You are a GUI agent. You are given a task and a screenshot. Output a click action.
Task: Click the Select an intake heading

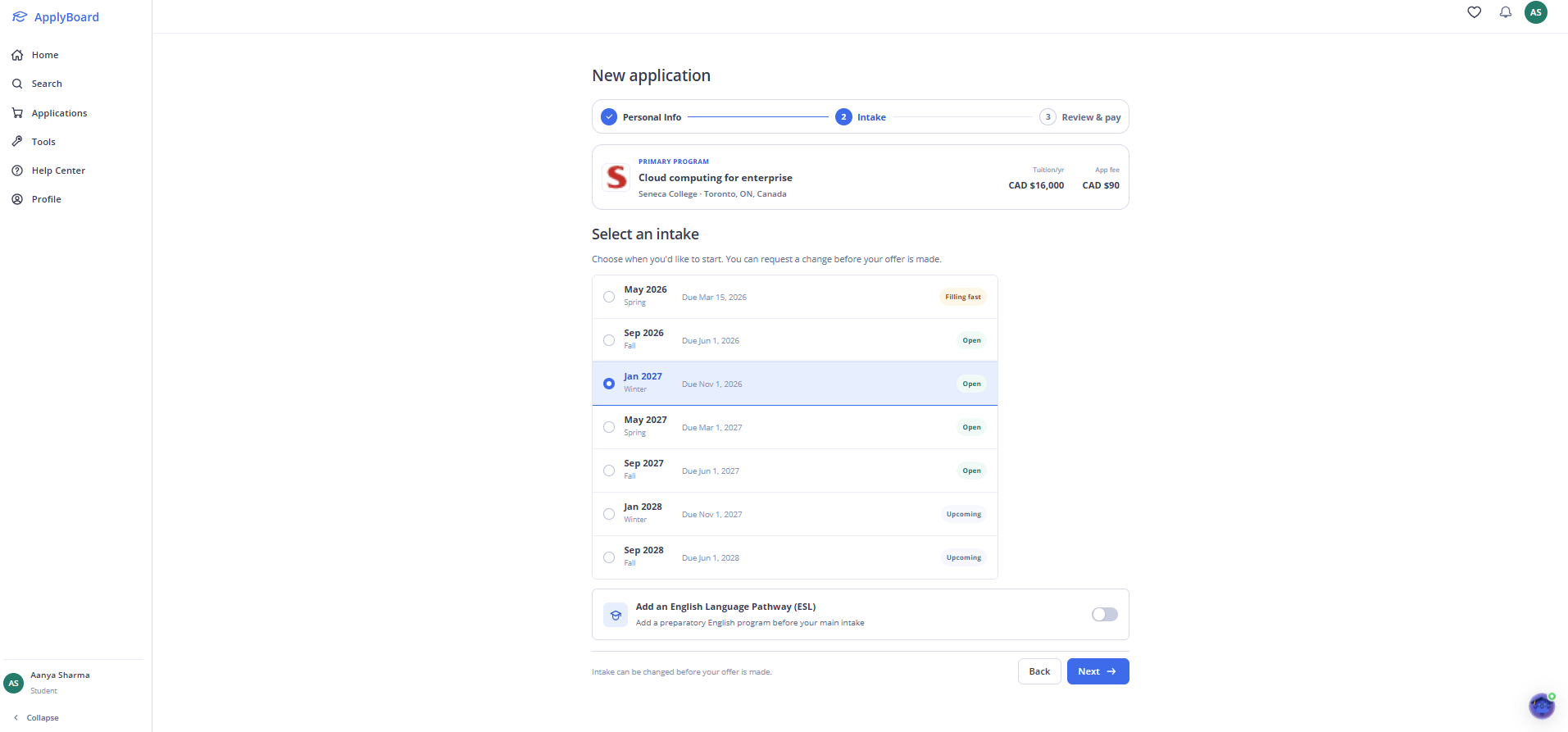pyautogui.click(x=645, y=234)
